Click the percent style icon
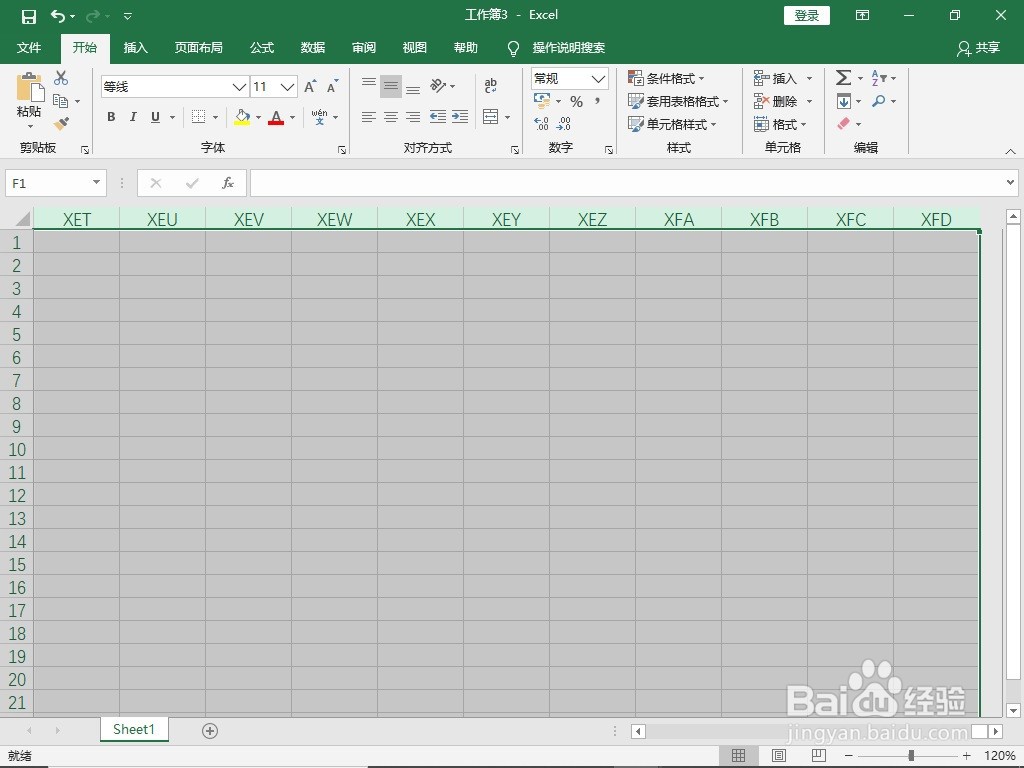Image resolution: width=1024 pixels, height=768 pixels. 575,101
